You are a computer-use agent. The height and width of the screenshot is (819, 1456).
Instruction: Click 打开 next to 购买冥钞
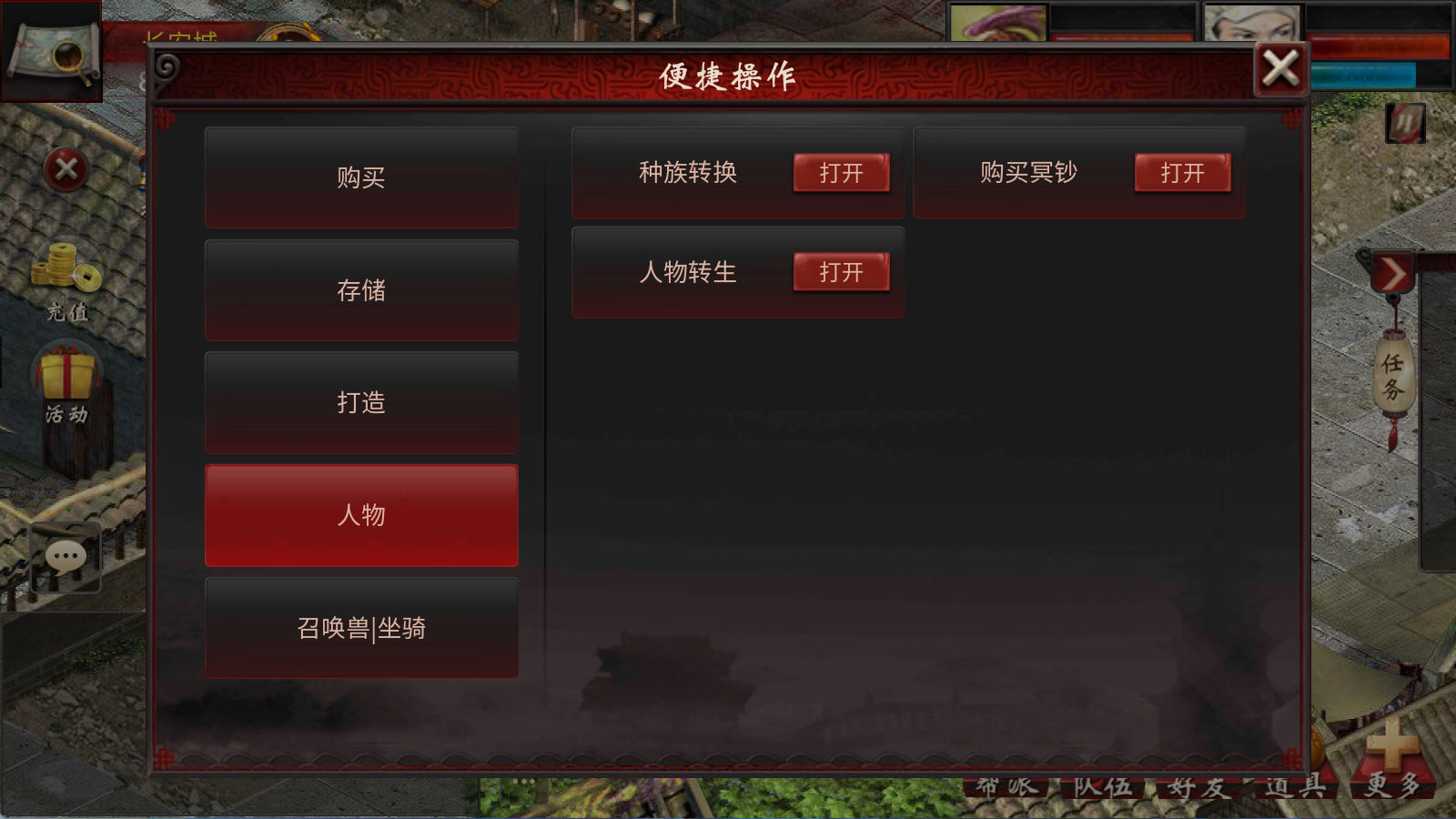tap(1182, 173)
